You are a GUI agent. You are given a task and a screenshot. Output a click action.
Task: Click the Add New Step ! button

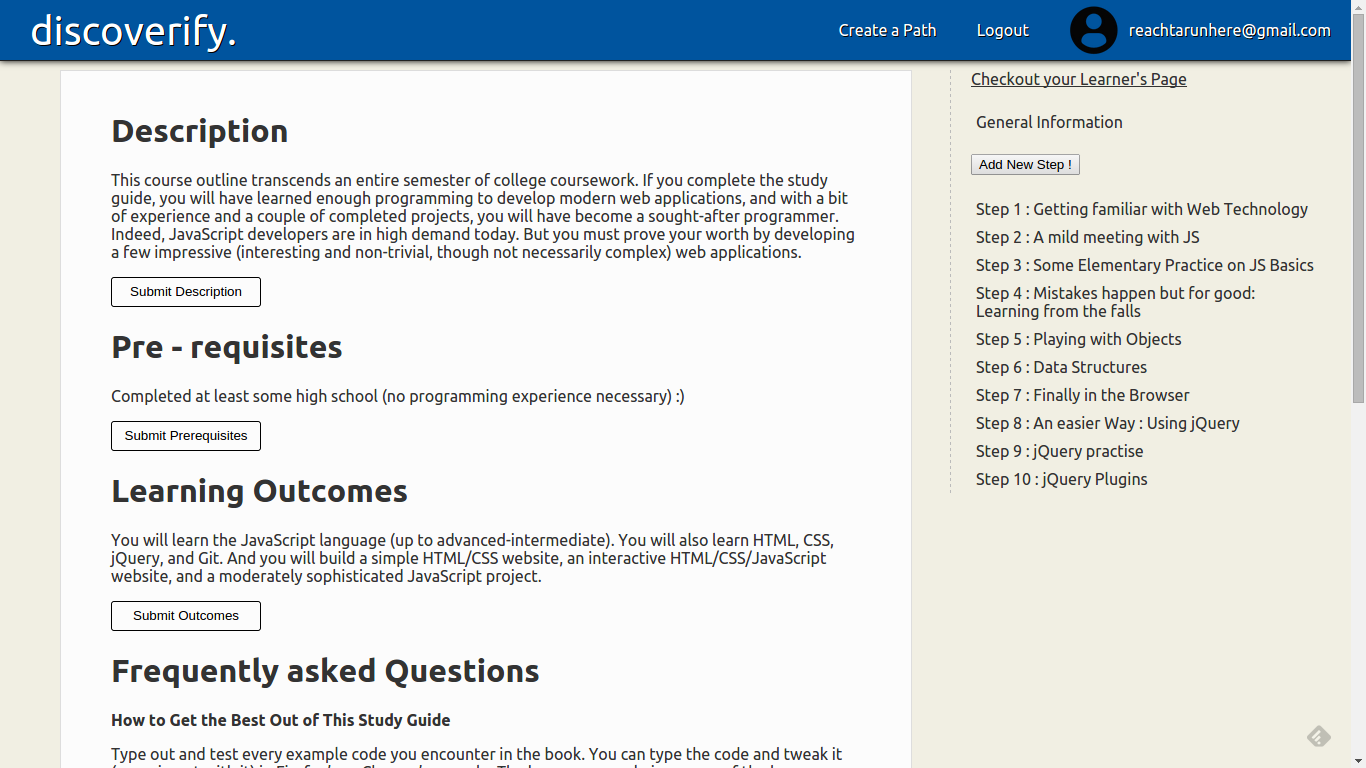(1025, 165)
